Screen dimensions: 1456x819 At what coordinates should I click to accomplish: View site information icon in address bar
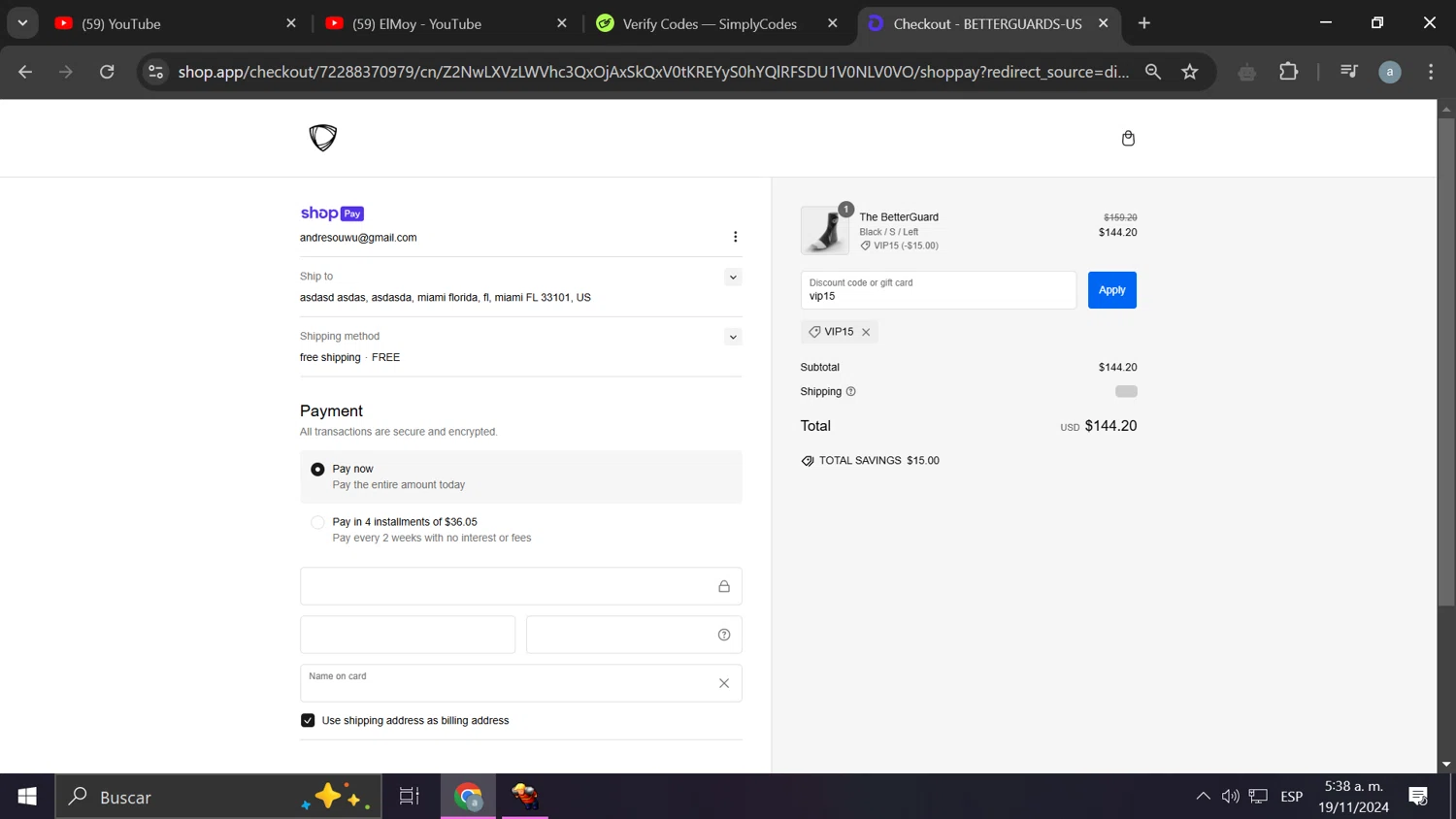click(x=155, y=72)
